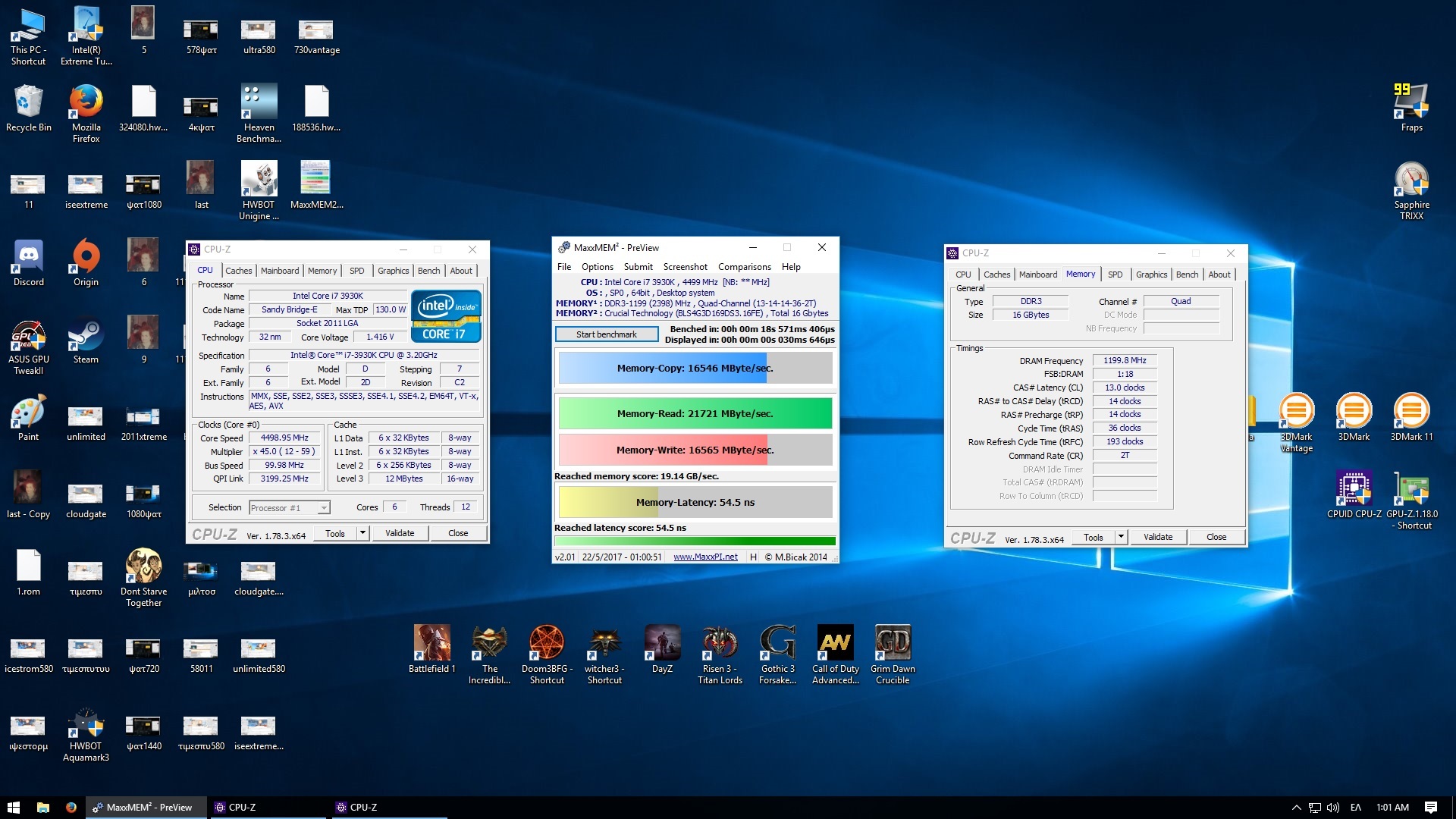Open Paint desktop icon
Screen dimensions: 1456x819
pyautogui.click(x=28, y=418)
